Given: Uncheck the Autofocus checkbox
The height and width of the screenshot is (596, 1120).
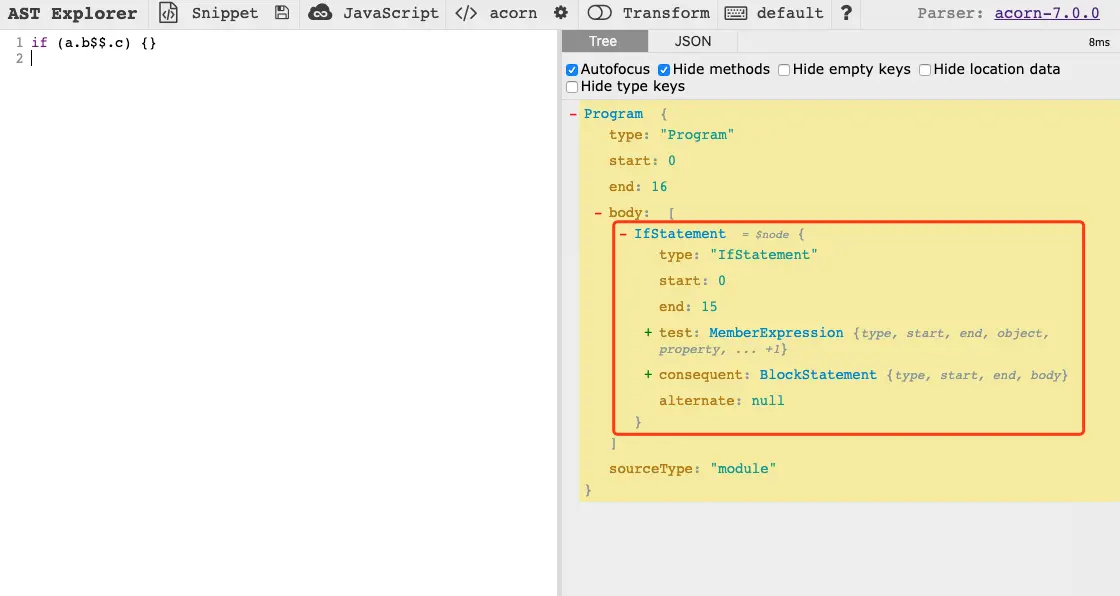Looking at the screenshot, I should (x=571, y=69).
